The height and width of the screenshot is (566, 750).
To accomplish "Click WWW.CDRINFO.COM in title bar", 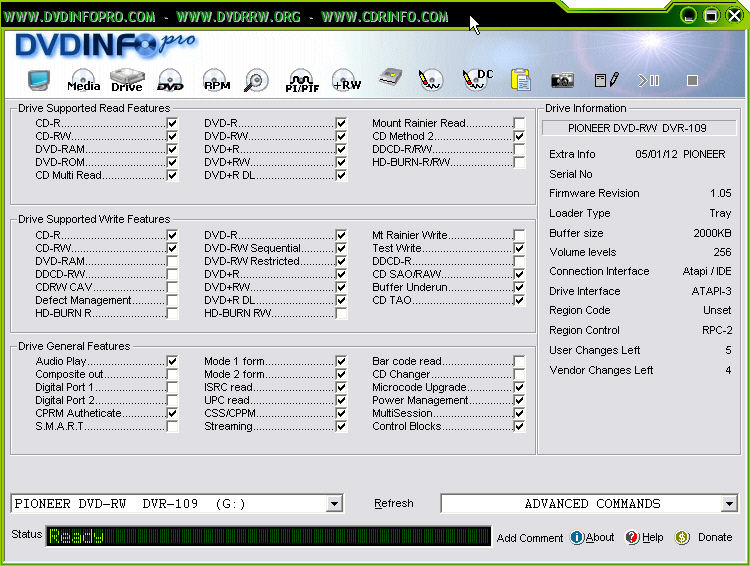I will click(385, 17).
